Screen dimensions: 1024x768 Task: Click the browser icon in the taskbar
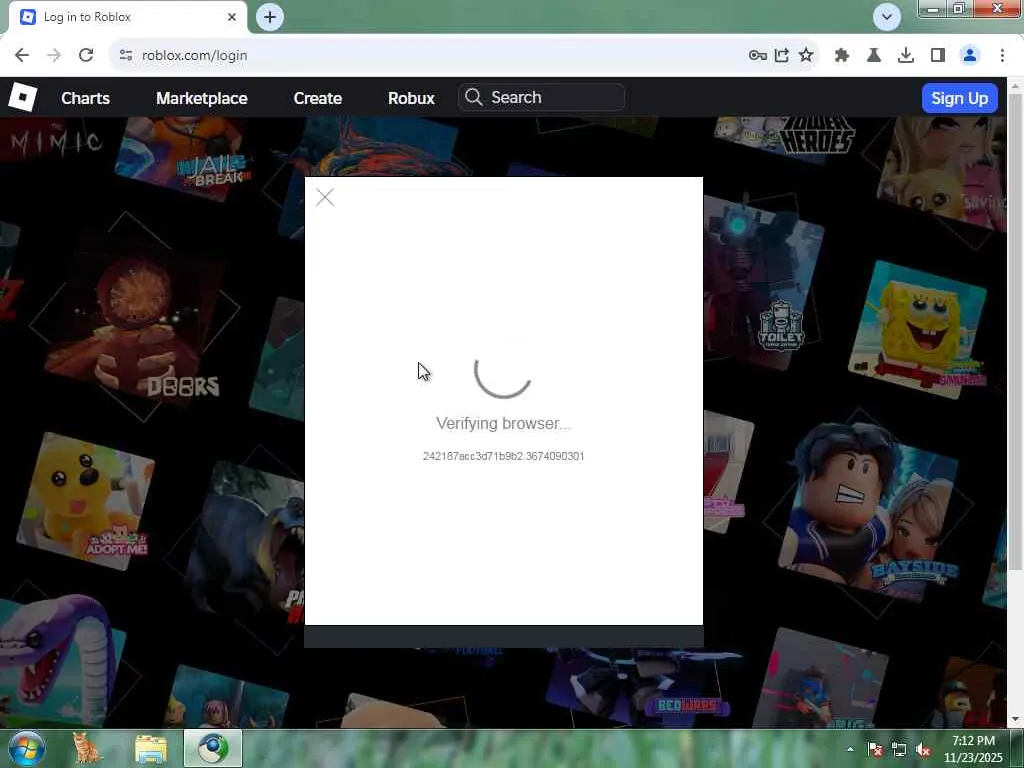point(213,748)
